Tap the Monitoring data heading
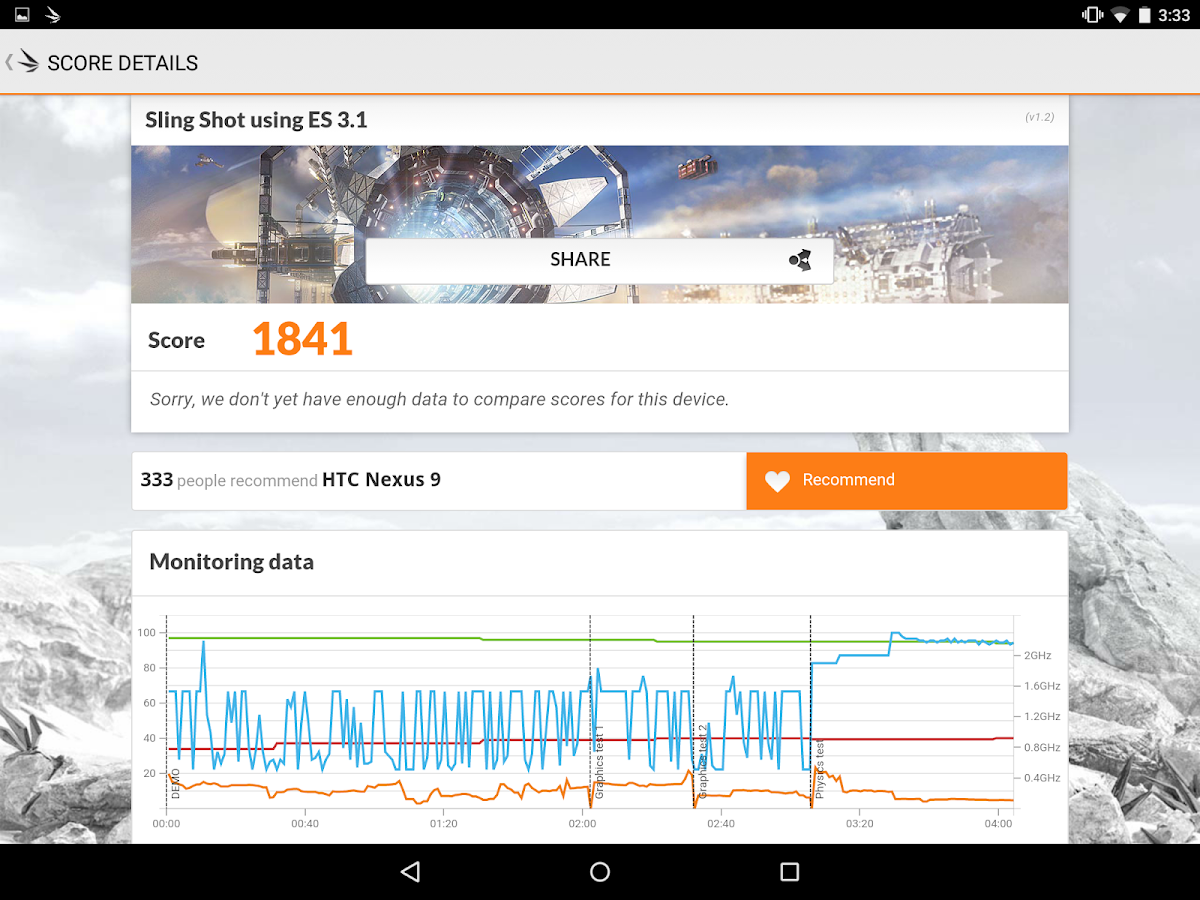This screenshot has width=1200, height=900. [232, 562]
